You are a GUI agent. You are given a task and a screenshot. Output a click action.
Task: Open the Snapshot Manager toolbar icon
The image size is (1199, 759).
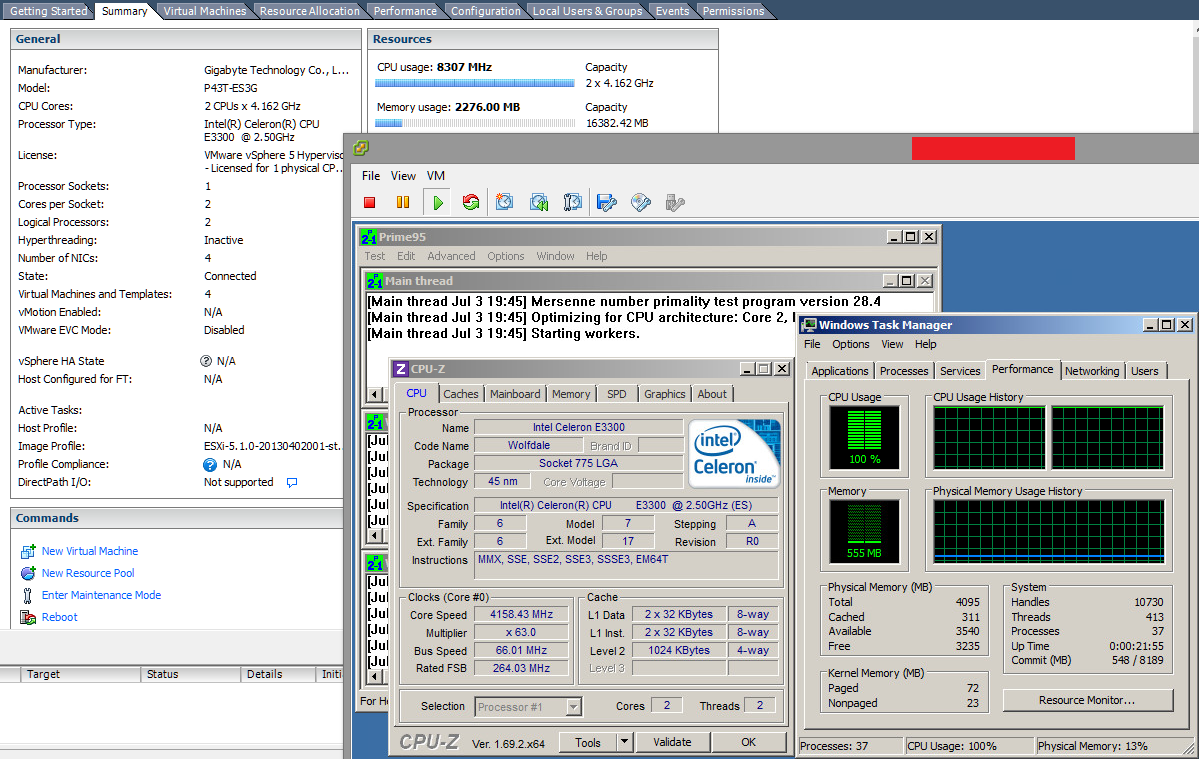click(573, 203)
